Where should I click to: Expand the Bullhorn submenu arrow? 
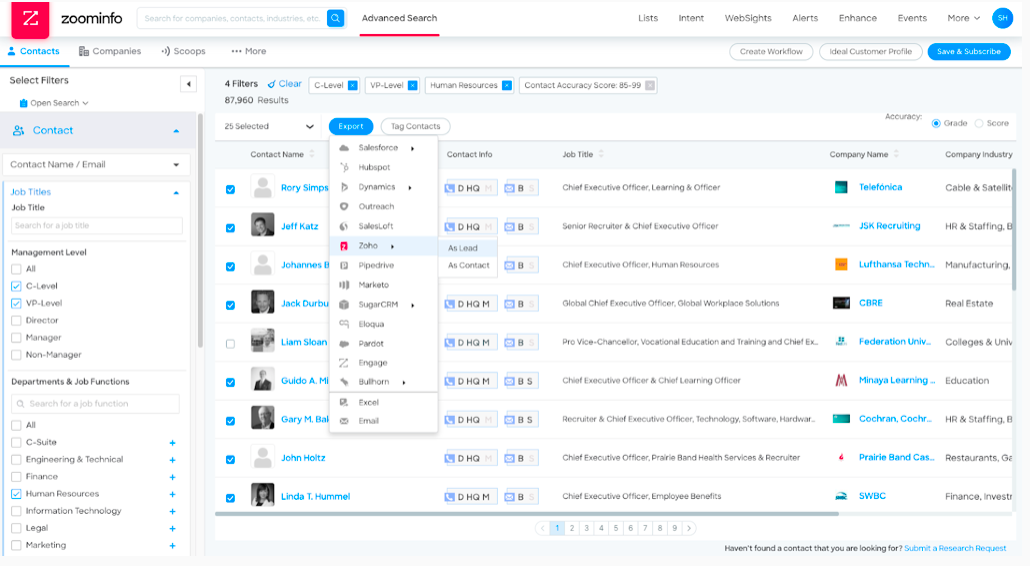404,382
